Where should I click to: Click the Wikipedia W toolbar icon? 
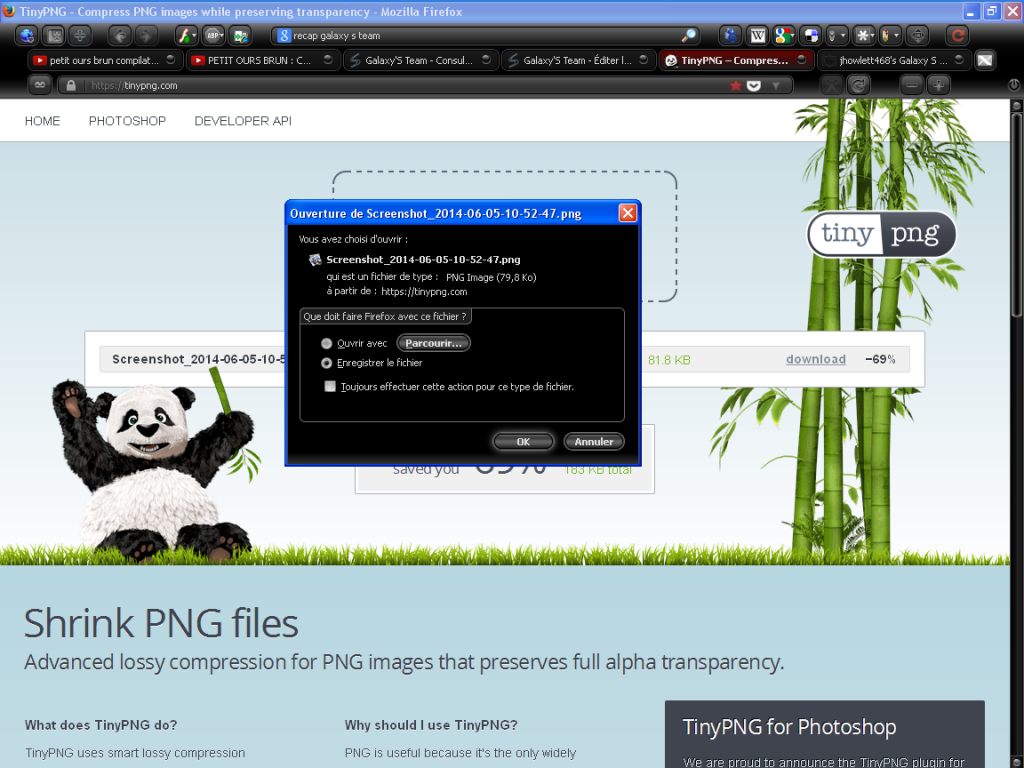(758, 35)
